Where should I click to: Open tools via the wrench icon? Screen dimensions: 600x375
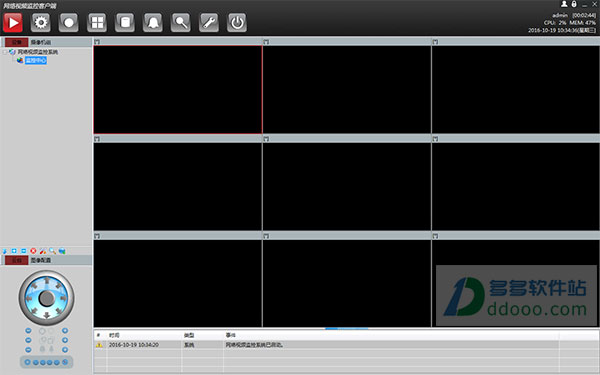pyautogui.click(x=209, y=23)
